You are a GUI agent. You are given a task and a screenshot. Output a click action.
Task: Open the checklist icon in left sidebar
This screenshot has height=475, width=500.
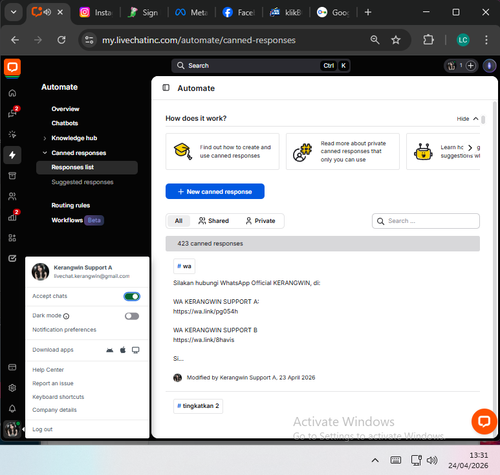coord(12,258)
